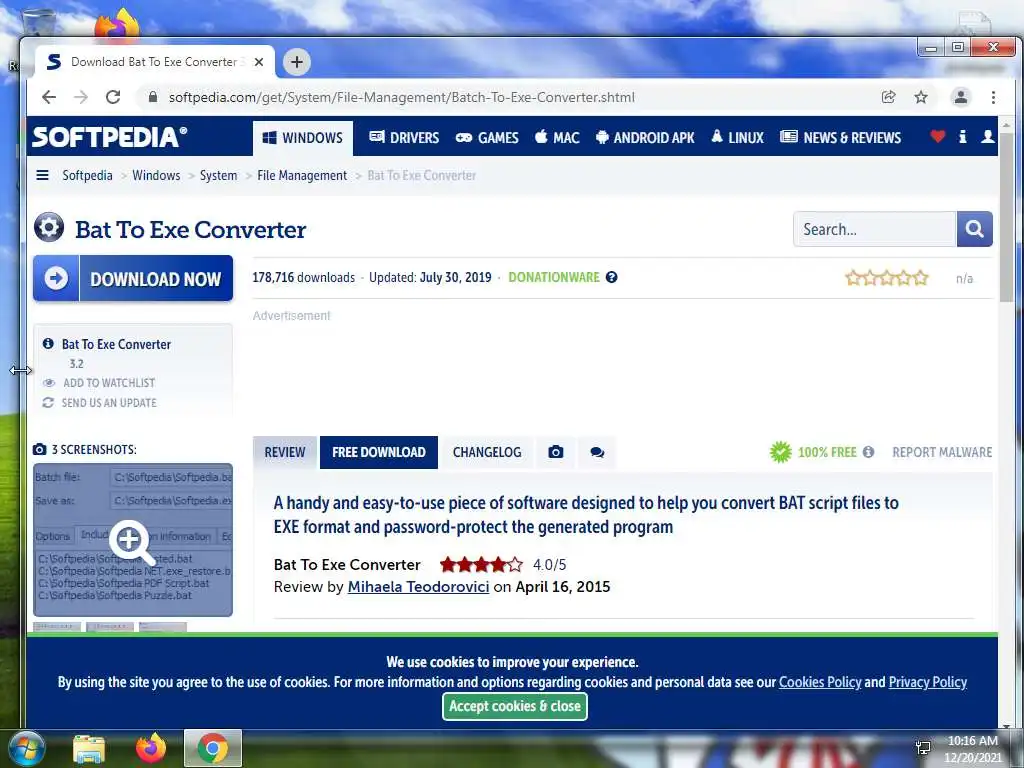Open Chrome three-dot menu
1024x768 pixels.
click(993, 97)
